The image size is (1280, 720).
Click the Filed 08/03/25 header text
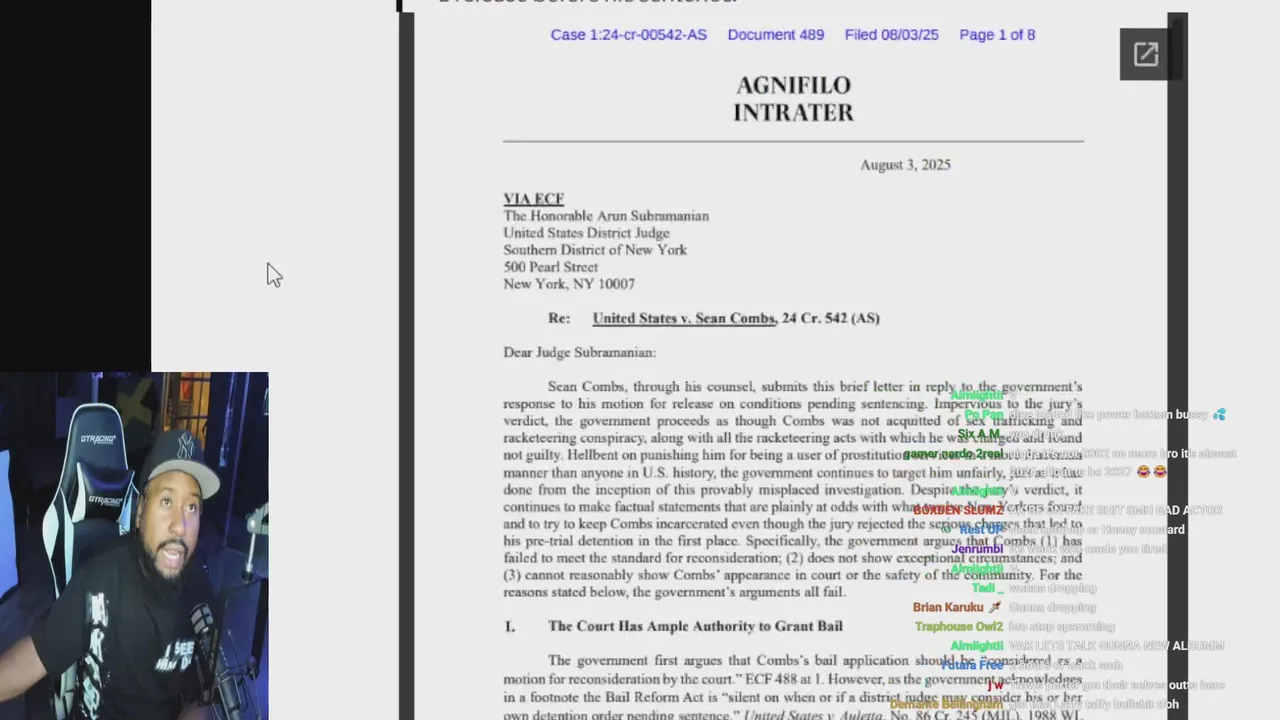pos(892,35)
